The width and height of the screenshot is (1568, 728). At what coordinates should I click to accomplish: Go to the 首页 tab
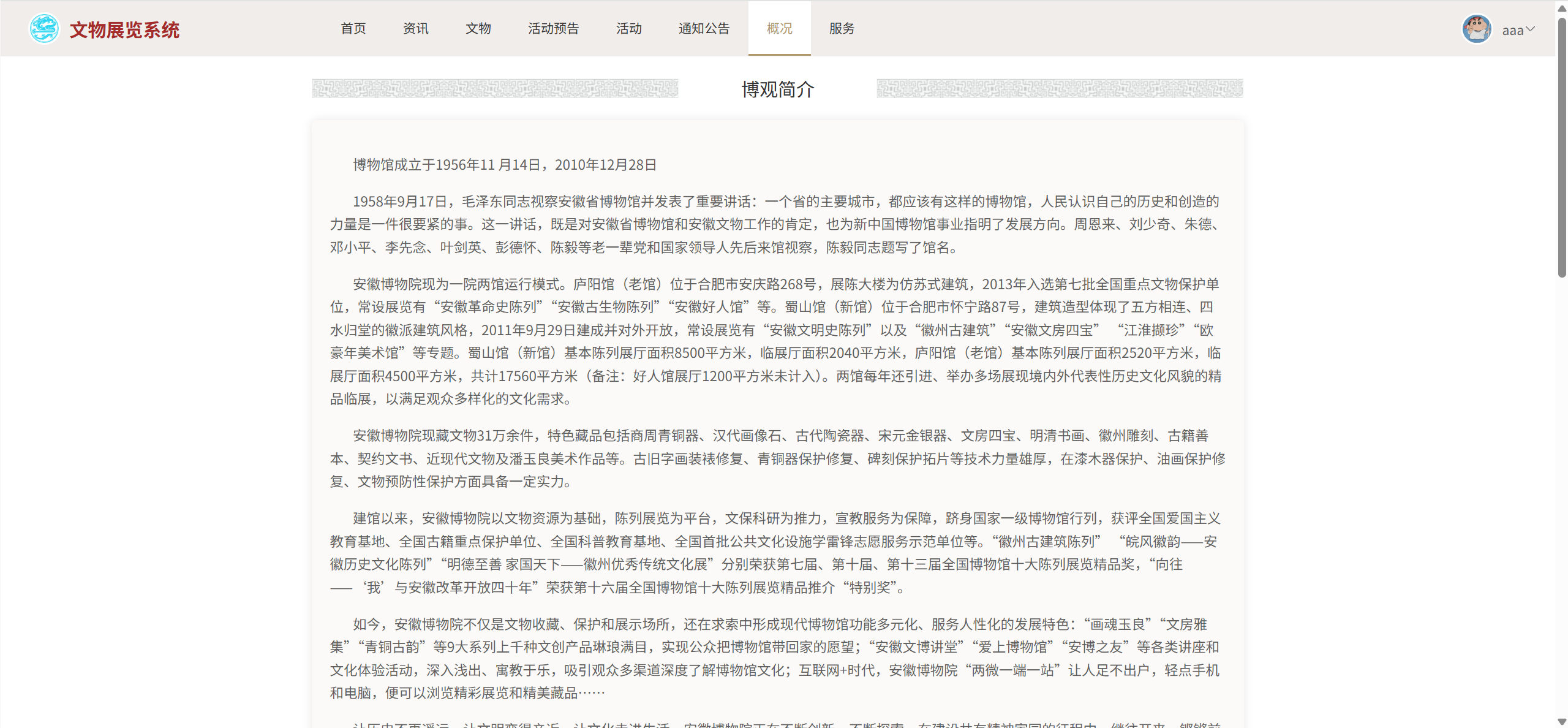point(353,28)
